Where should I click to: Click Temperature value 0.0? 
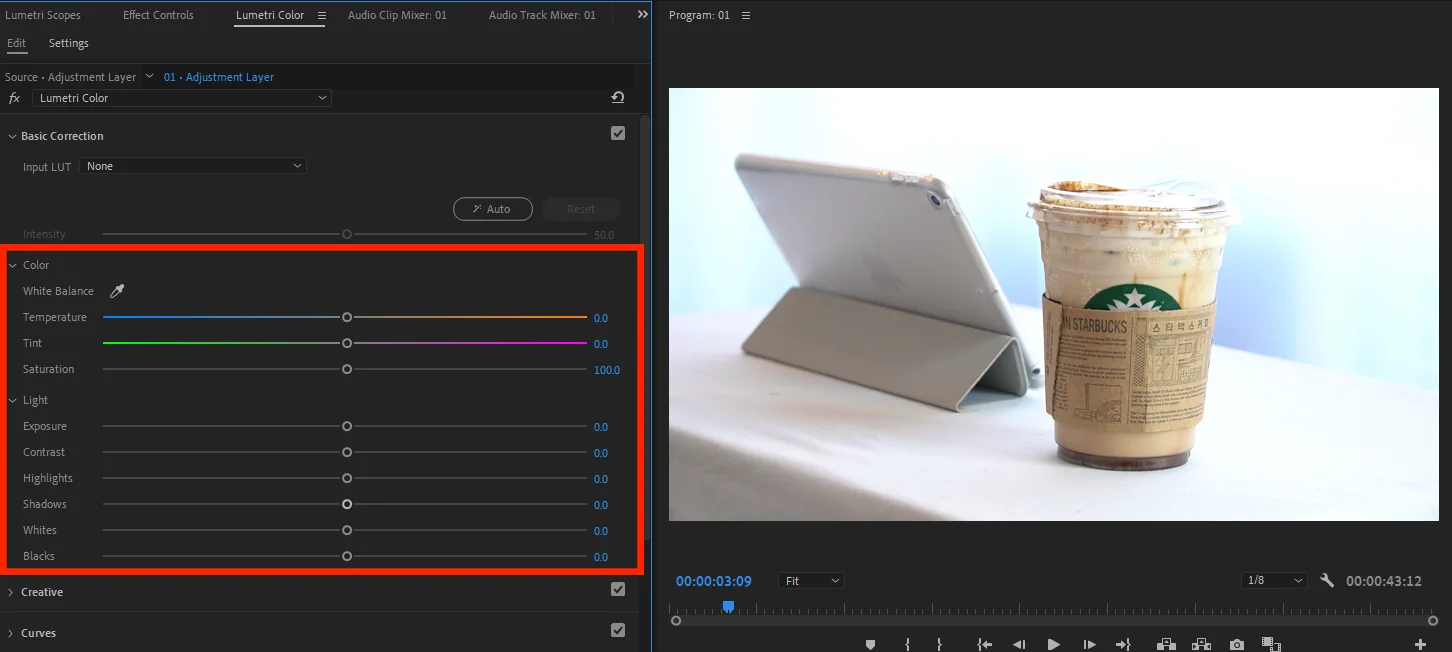pos(600,318)
